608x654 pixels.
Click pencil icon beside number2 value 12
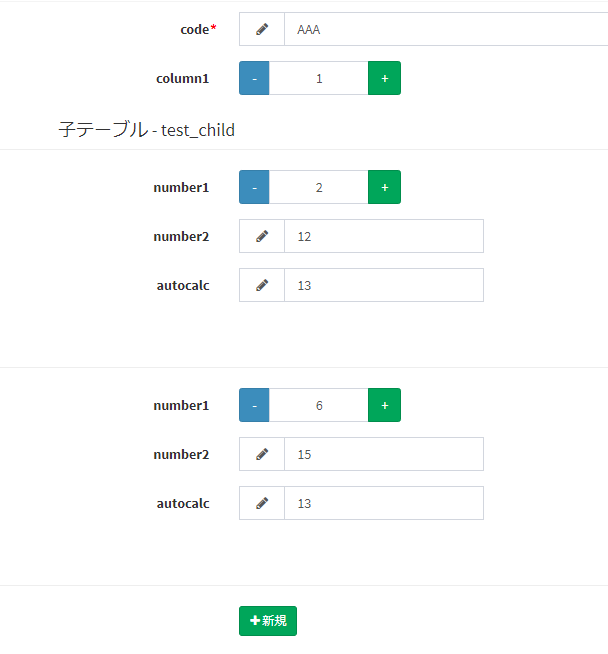[x=262, y=236]
